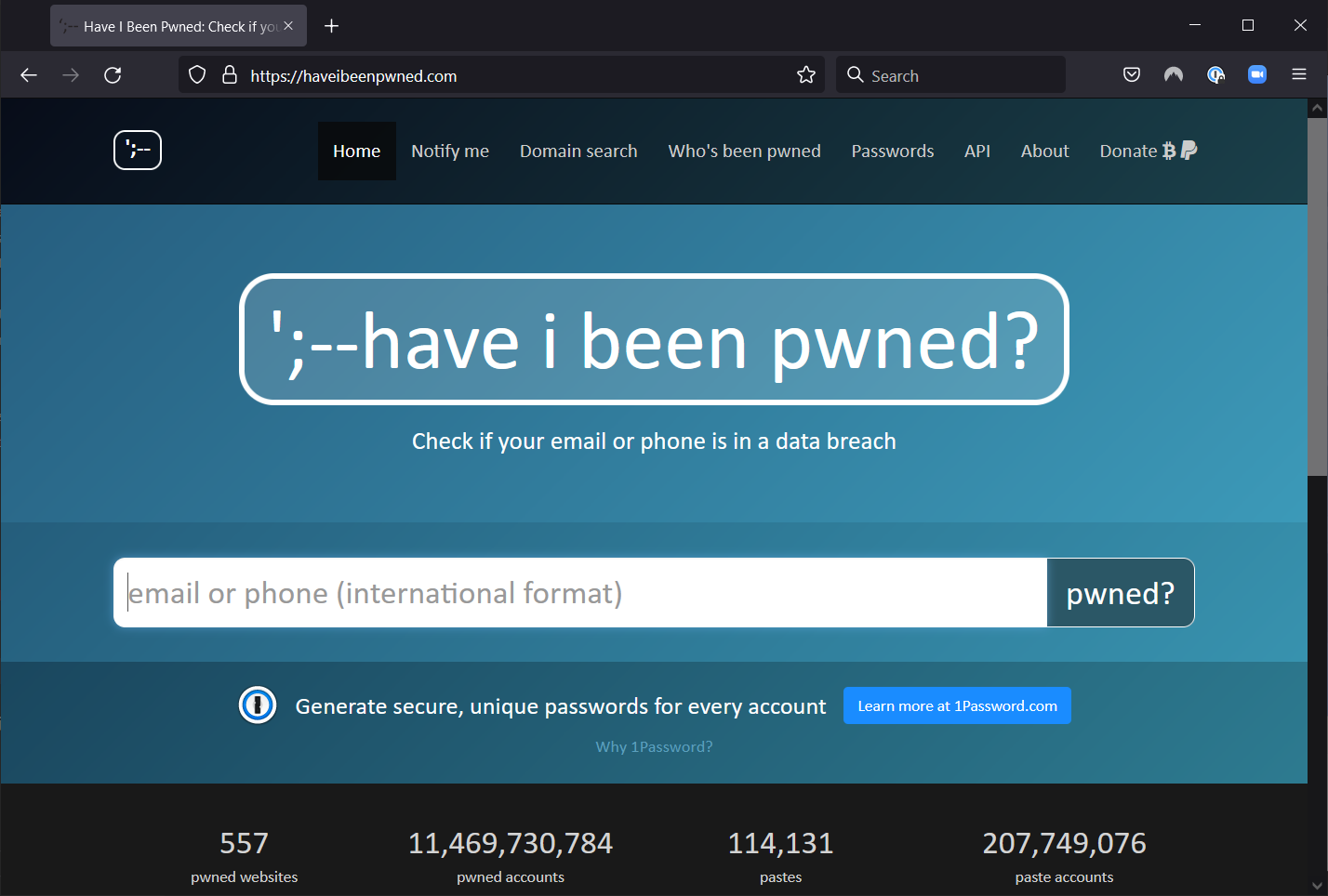
Task: Click the browser forward arrow
Action: click(71, 75)
